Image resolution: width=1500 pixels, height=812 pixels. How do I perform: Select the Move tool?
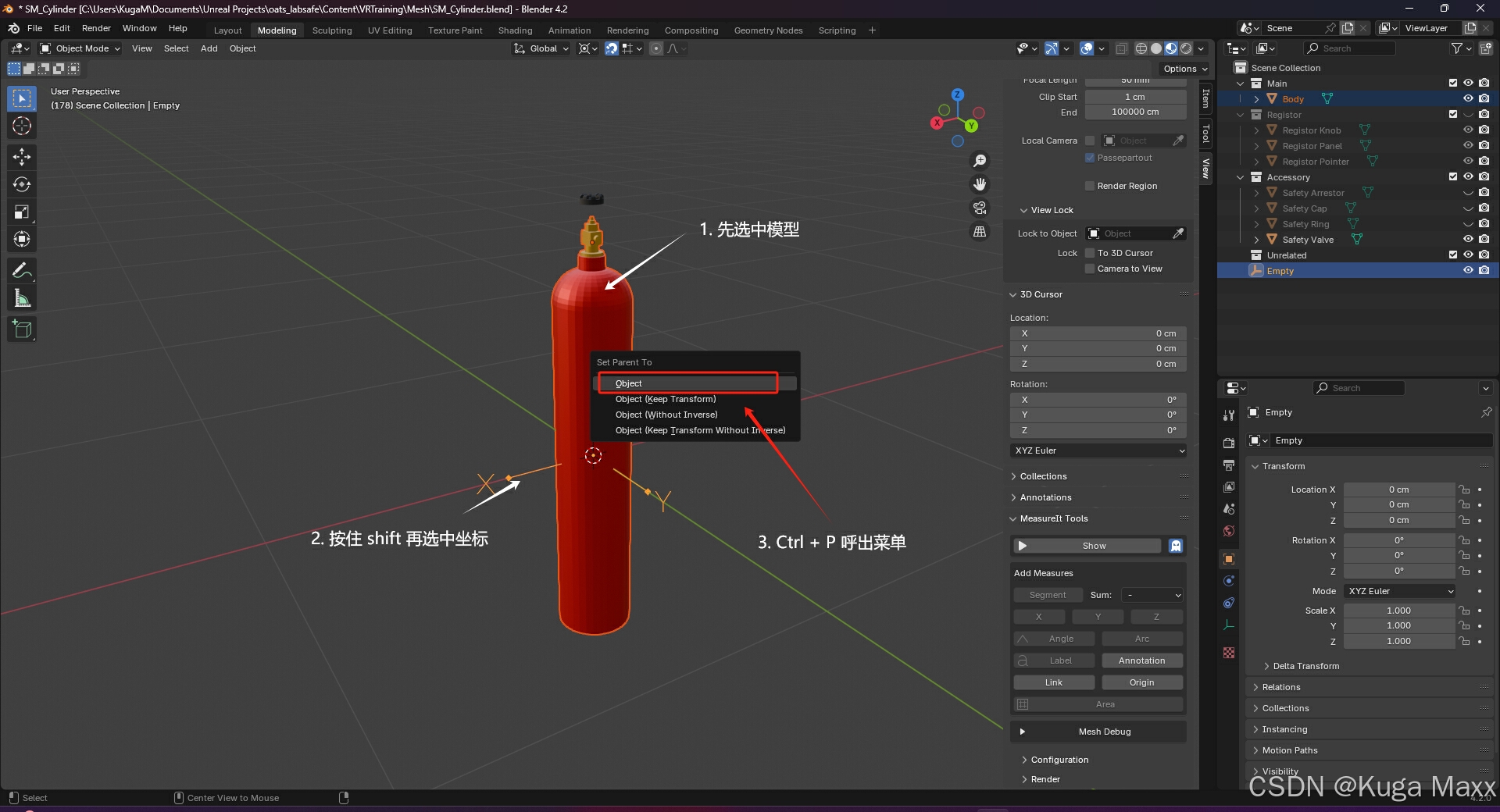coord(22,157)
